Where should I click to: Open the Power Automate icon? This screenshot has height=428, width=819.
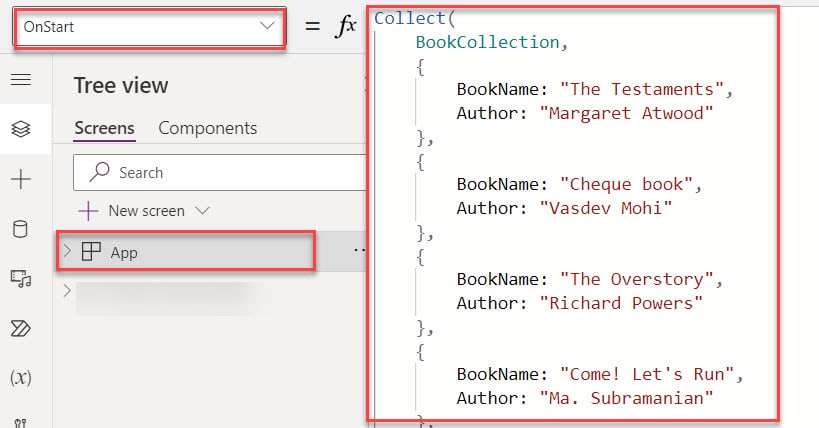click(21, 329)
